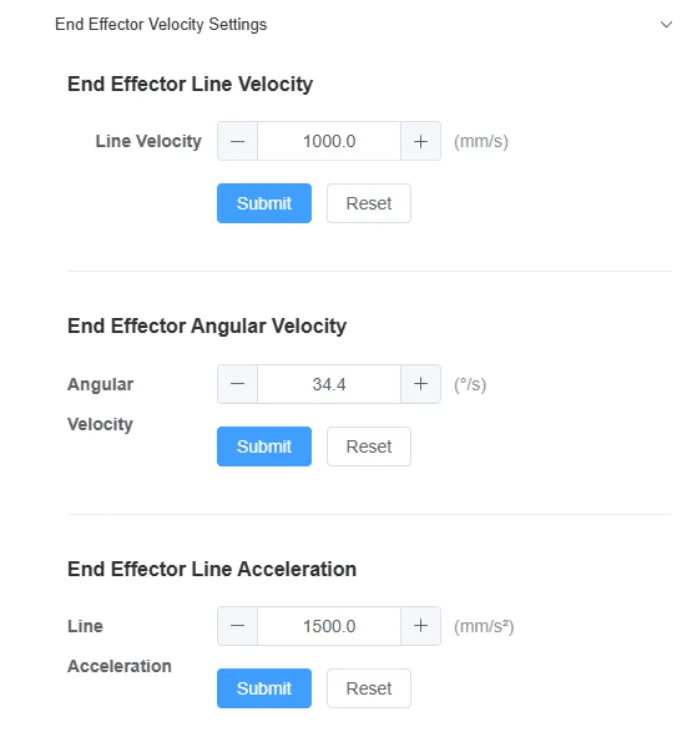Decrease the Line Acceleration with minus
The width and height of the screenshot is (692, 742).
237,626
